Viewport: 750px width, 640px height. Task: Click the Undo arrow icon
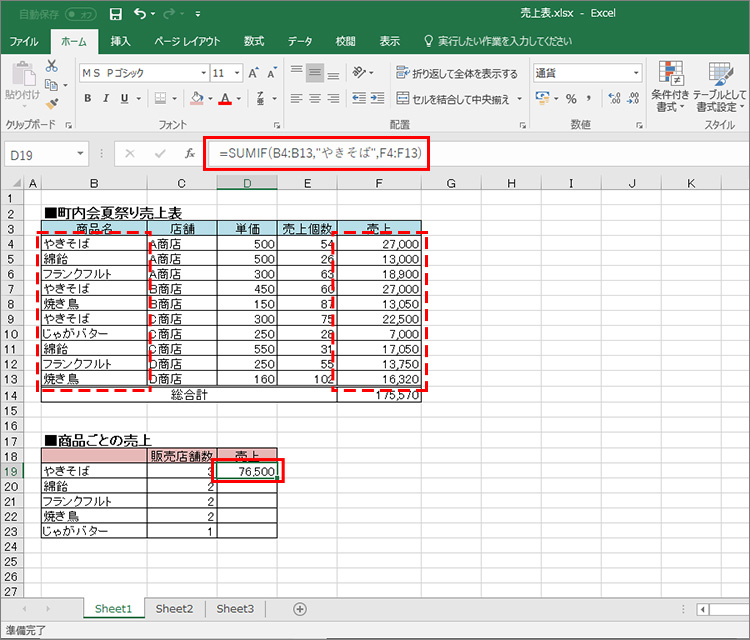pyautogui.click(x=140, y=15)
